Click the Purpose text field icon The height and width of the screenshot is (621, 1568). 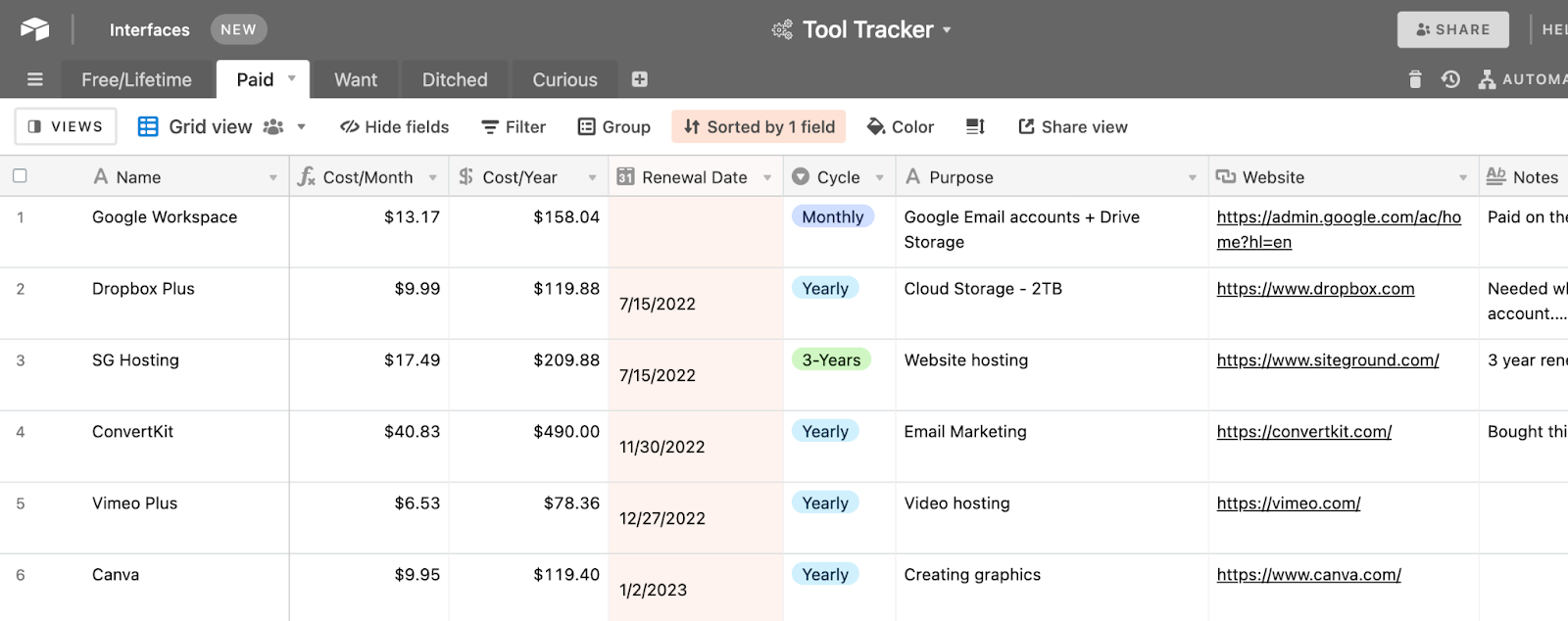913,176
